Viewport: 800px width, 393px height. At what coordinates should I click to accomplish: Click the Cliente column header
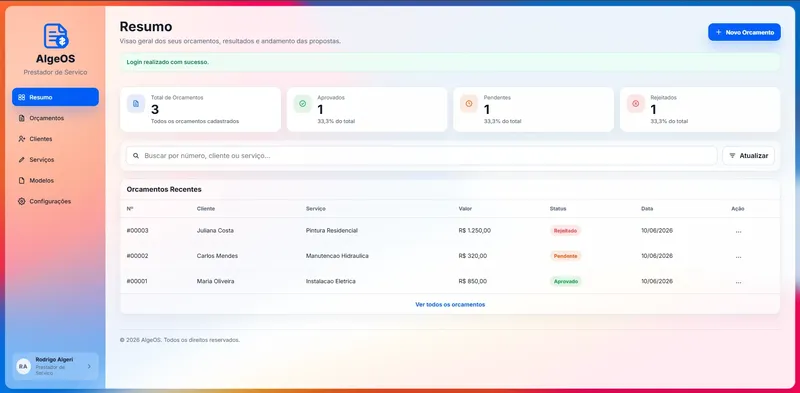(206, 209)
